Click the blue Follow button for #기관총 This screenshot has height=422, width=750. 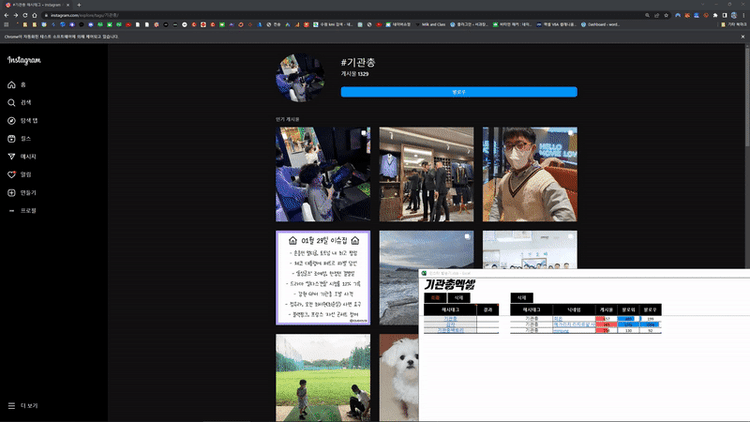(x=459, y=92)
